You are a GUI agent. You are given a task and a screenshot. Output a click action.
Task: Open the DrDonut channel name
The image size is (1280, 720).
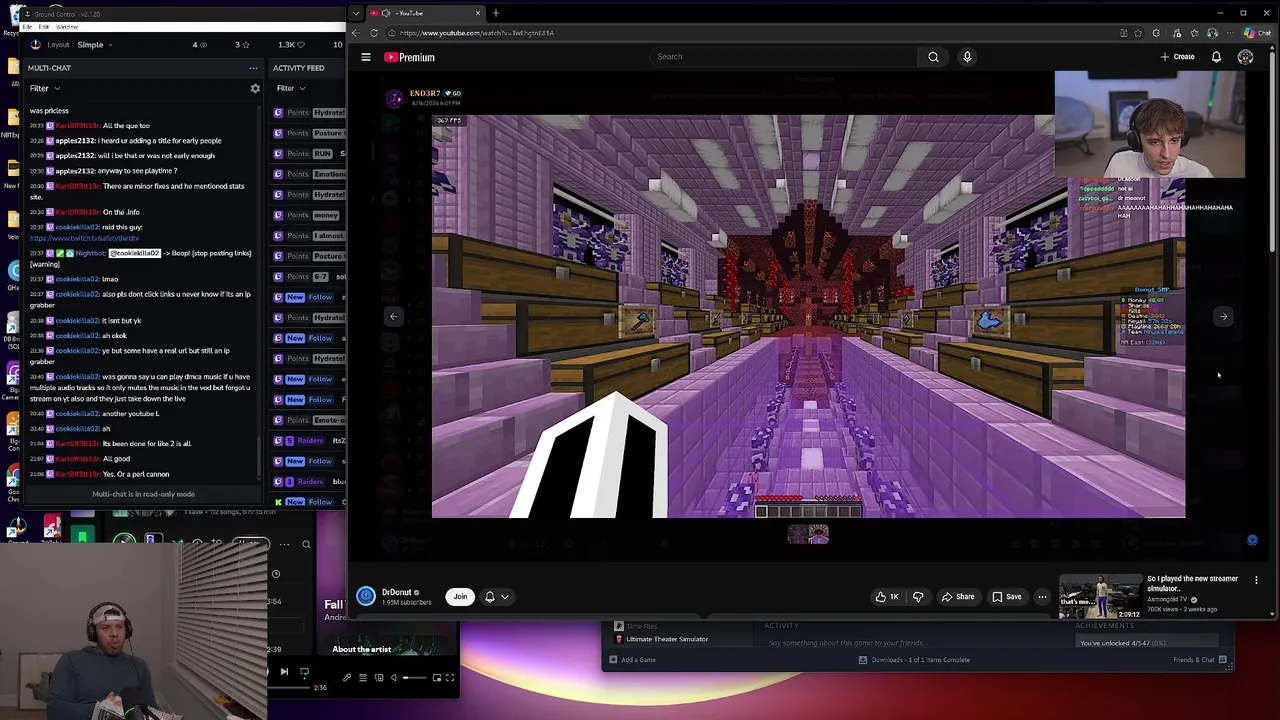(396, 592)
